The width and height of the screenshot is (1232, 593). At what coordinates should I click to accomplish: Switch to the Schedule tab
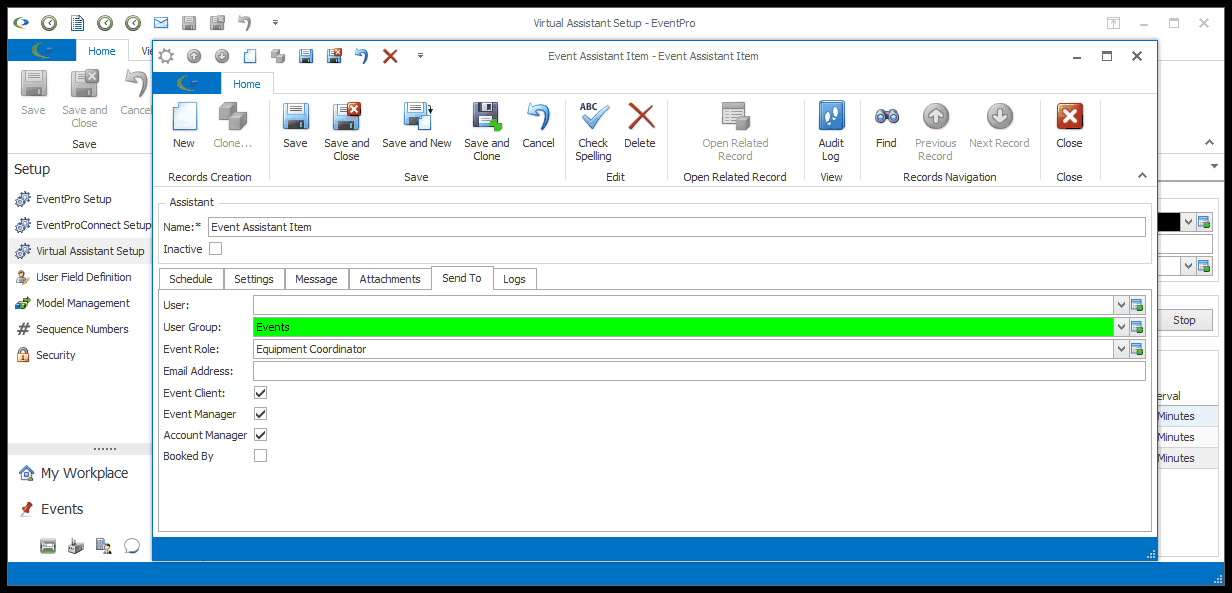[190, 279]
